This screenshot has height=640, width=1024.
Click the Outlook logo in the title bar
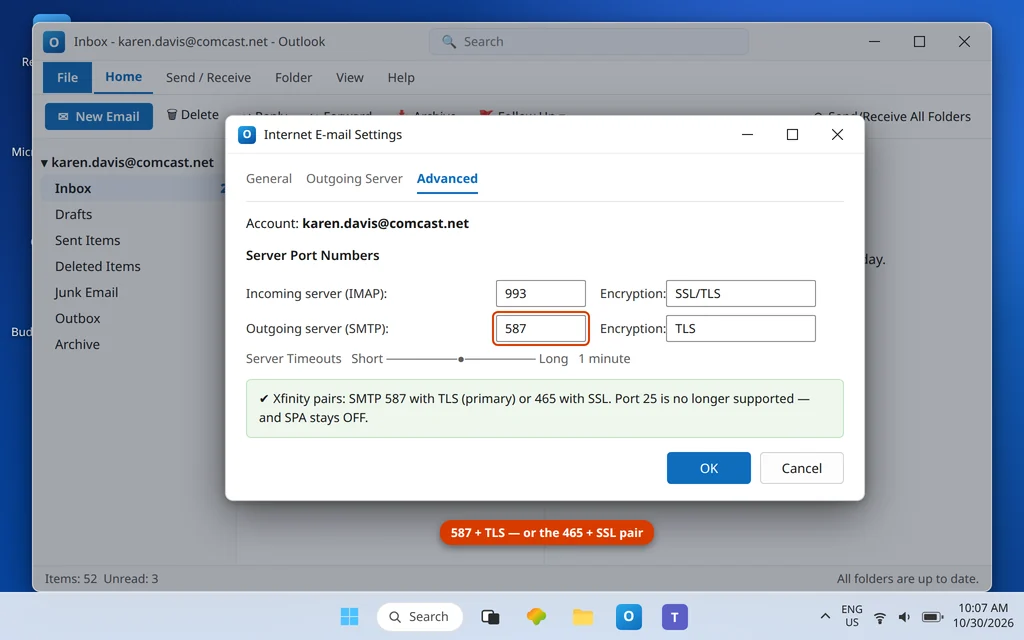coord(54,42)
